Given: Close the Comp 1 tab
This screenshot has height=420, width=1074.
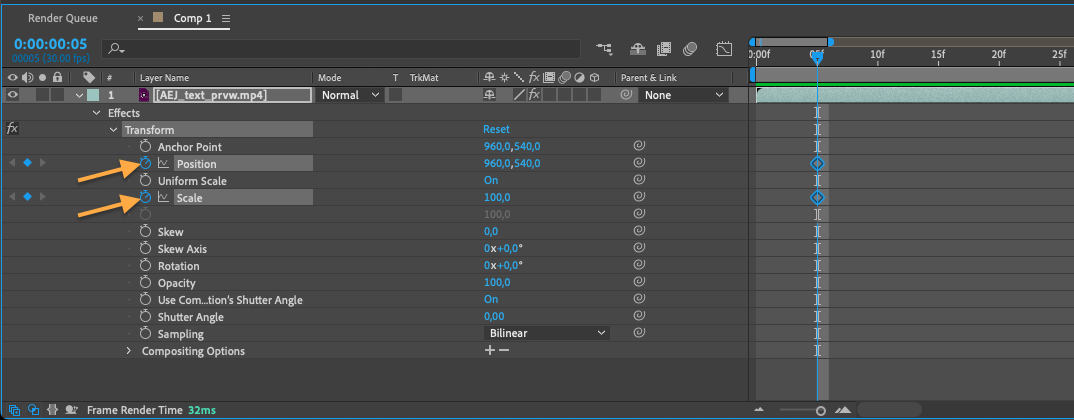Looking at the screenshot, I should [140, 18].
